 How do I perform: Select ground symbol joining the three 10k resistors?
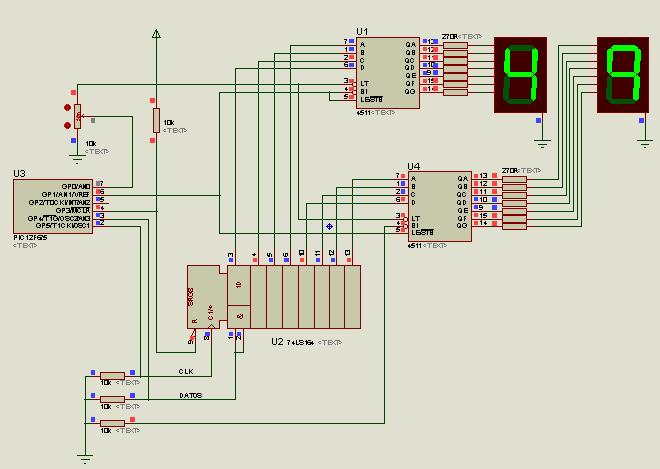[x=85, y=458]
